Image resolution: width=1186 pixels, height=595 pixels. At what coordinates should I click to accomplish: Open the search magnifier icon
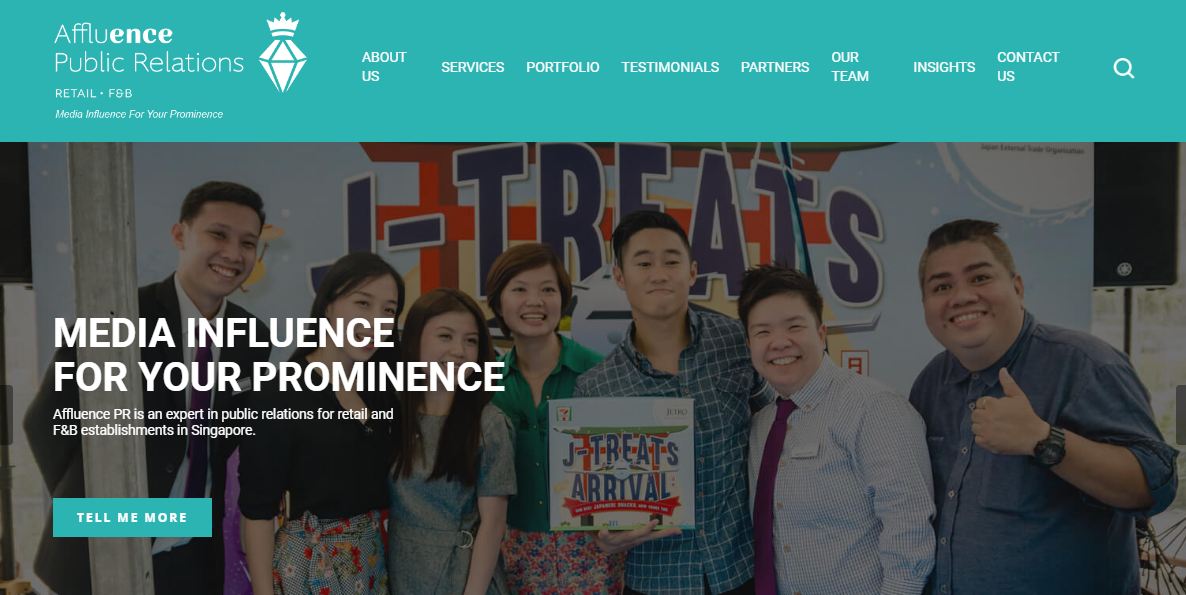coord(1123,68)
